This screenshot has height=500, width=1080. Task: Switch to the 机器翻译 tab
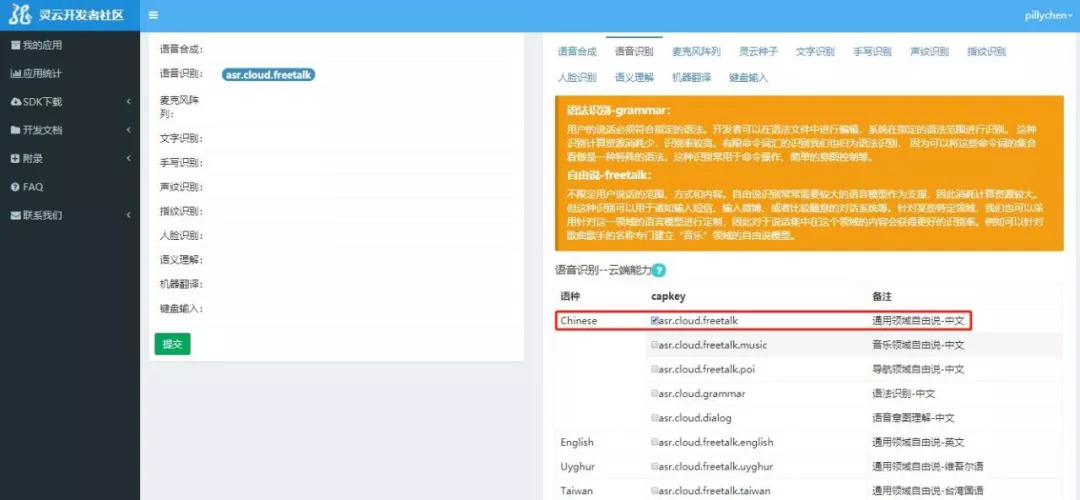pyautogui.click(x=691, y=77)
